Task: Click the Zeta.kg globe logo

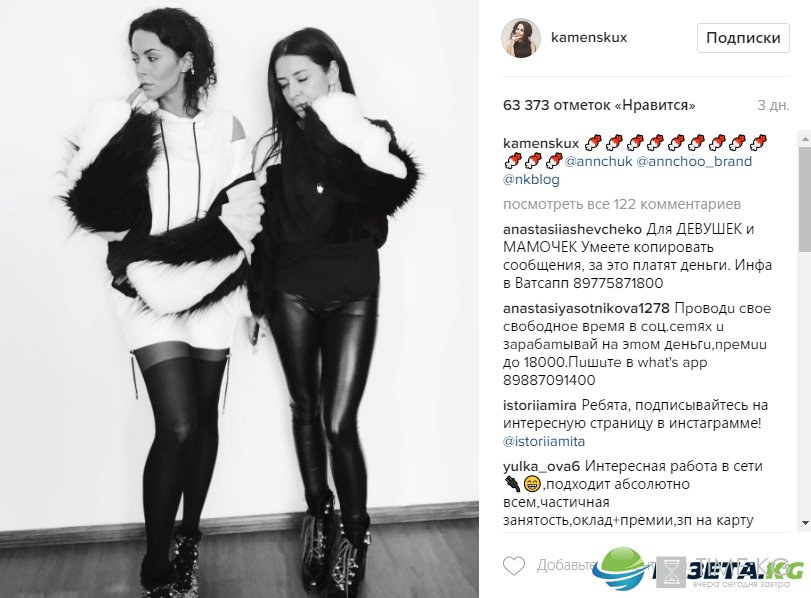Action: tap(620, 568)
